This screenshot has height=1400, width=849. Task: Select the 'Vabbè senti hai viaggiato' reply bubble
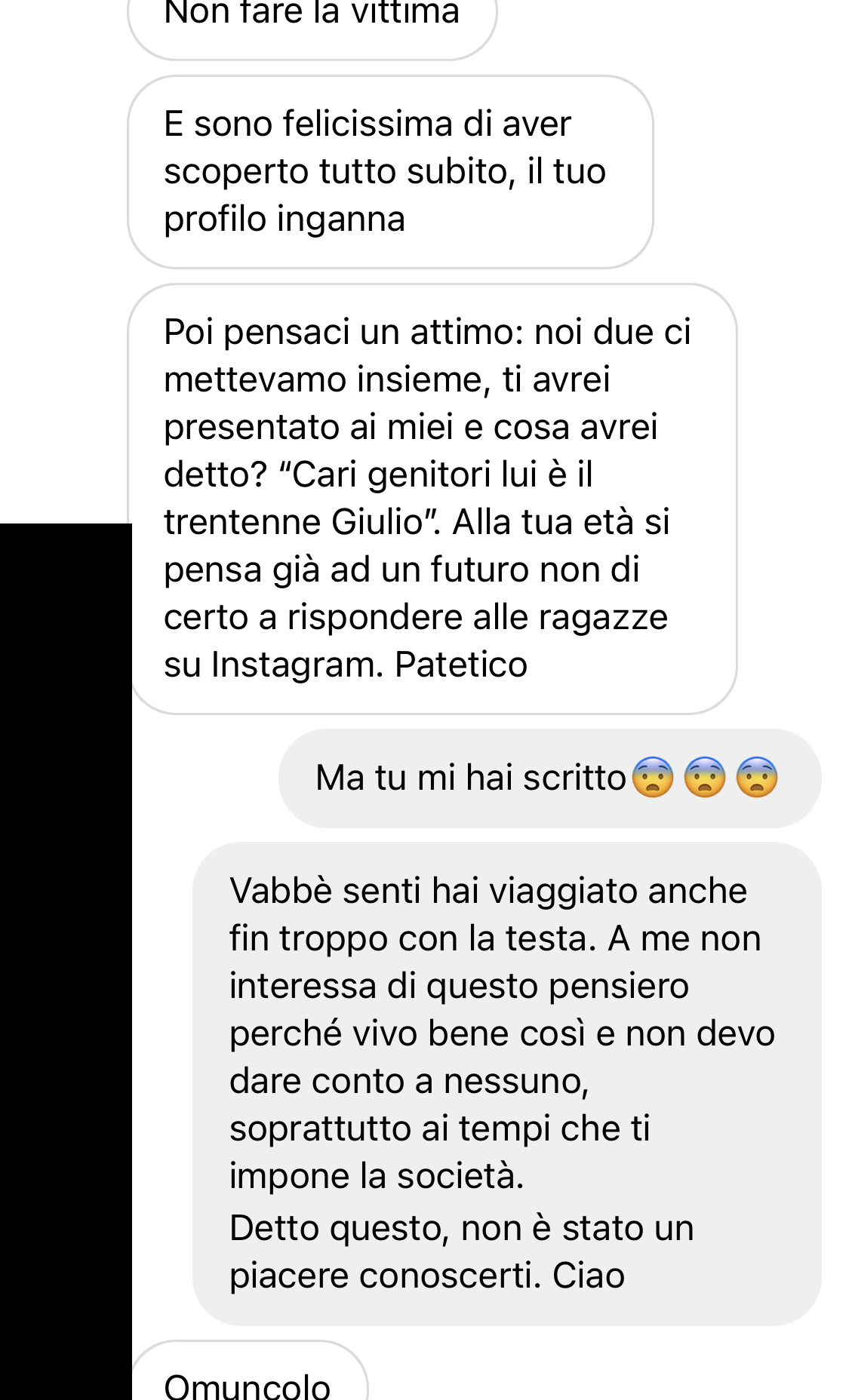[x=507, y=1084]
